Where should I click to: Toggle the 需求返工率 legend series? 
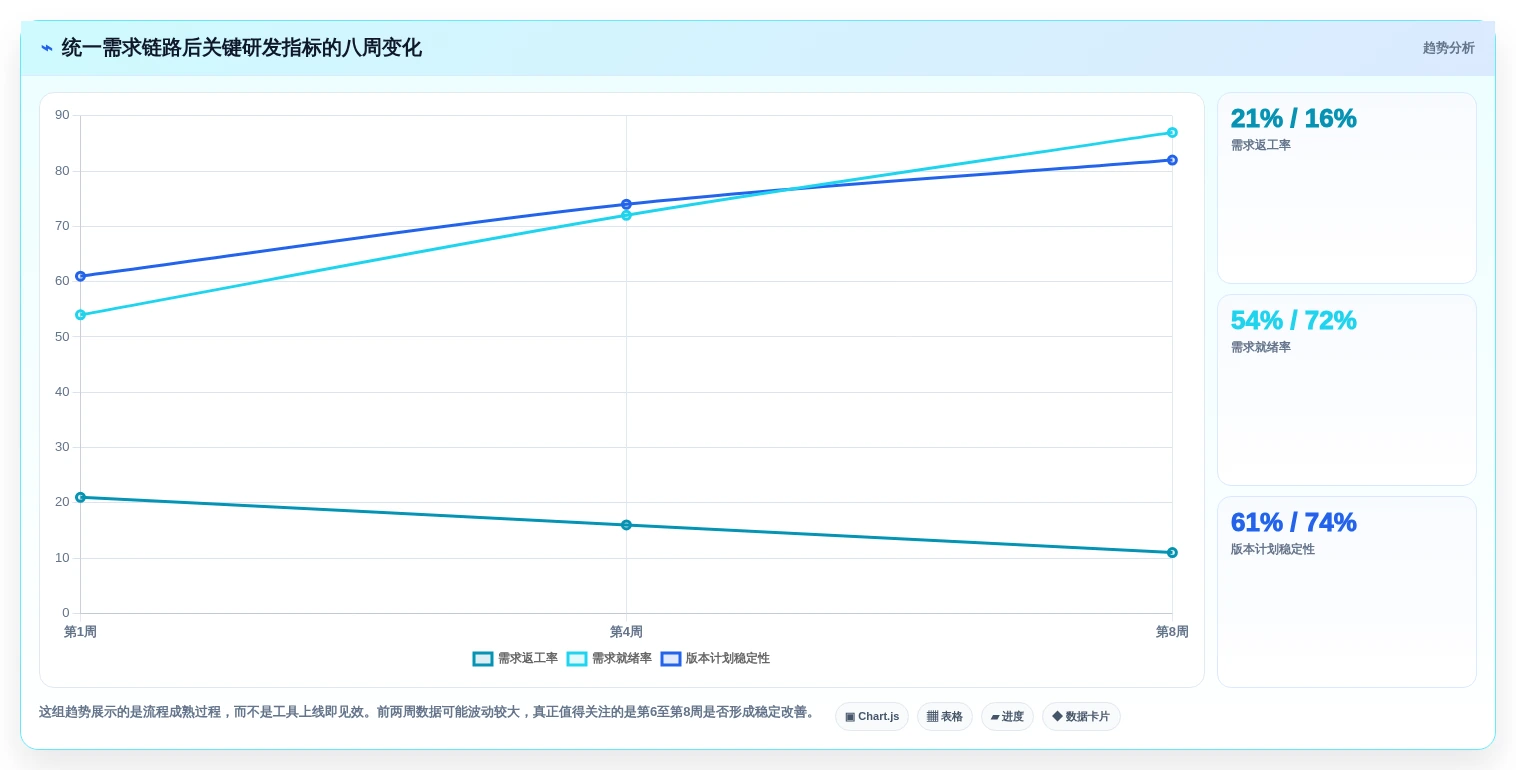(515, 659)
